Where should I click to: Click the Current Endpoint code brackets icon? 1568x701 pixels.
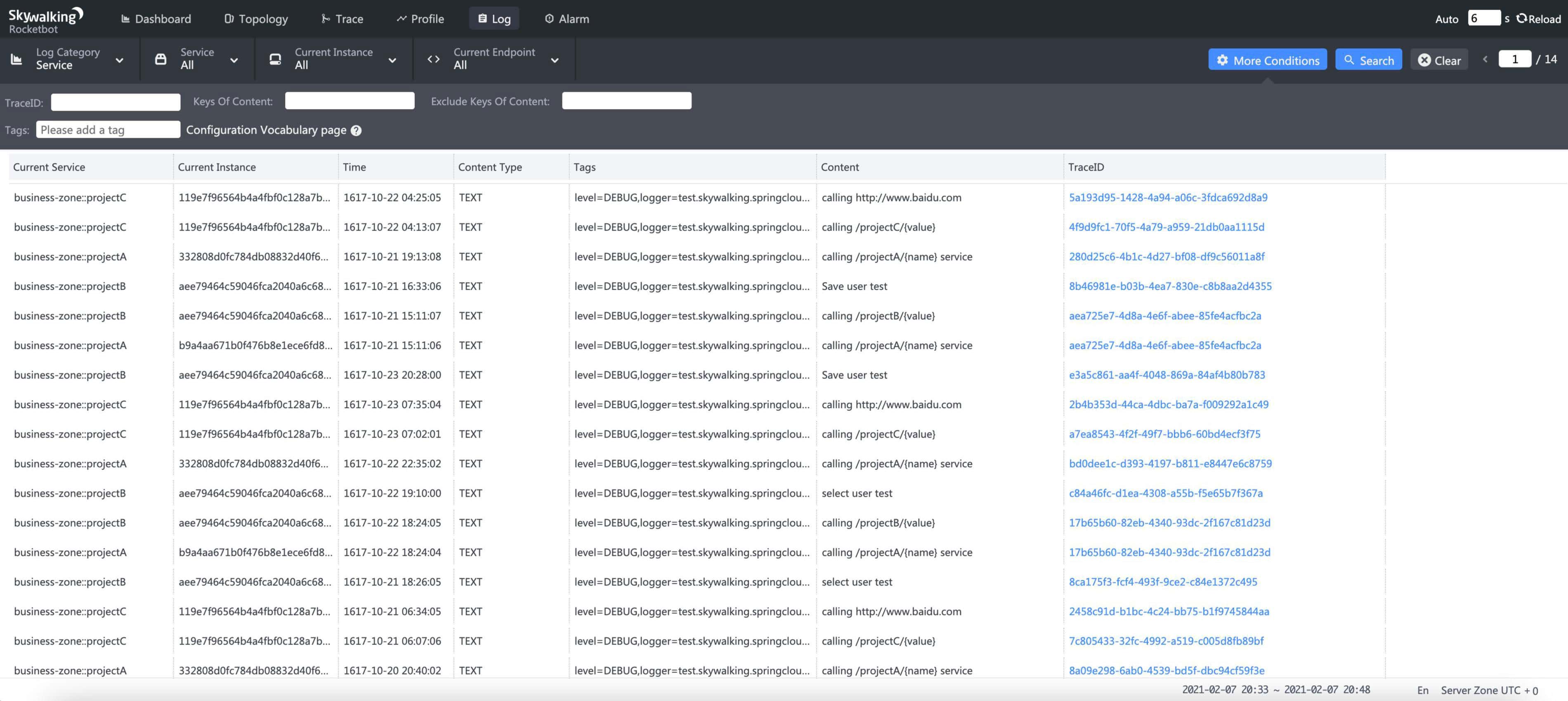click(x=433, y=59)
